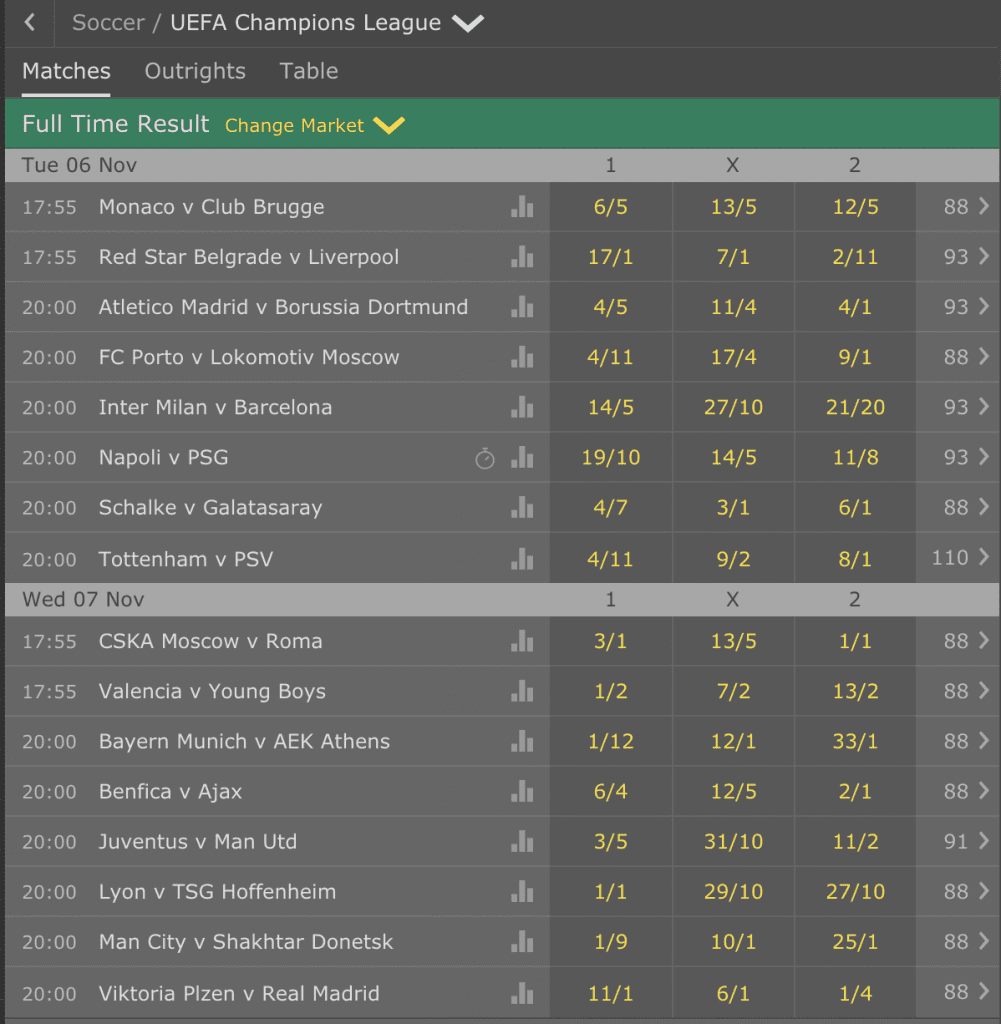The image size is (1001, 1024).
Task: Click the stopwatch icon on Napoli v PSG
Action: (x=485, y=458)
